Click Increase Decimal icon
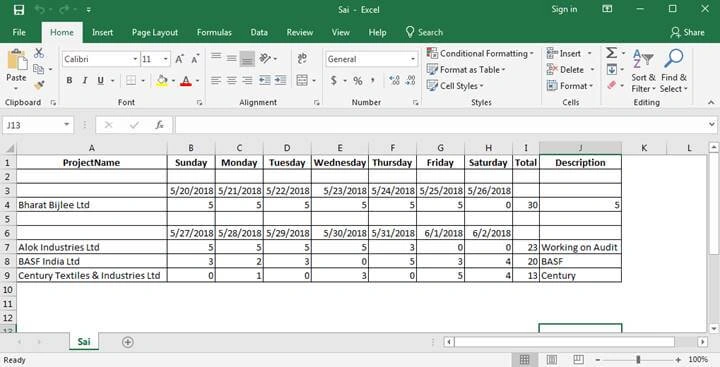 tap(394, 80)
